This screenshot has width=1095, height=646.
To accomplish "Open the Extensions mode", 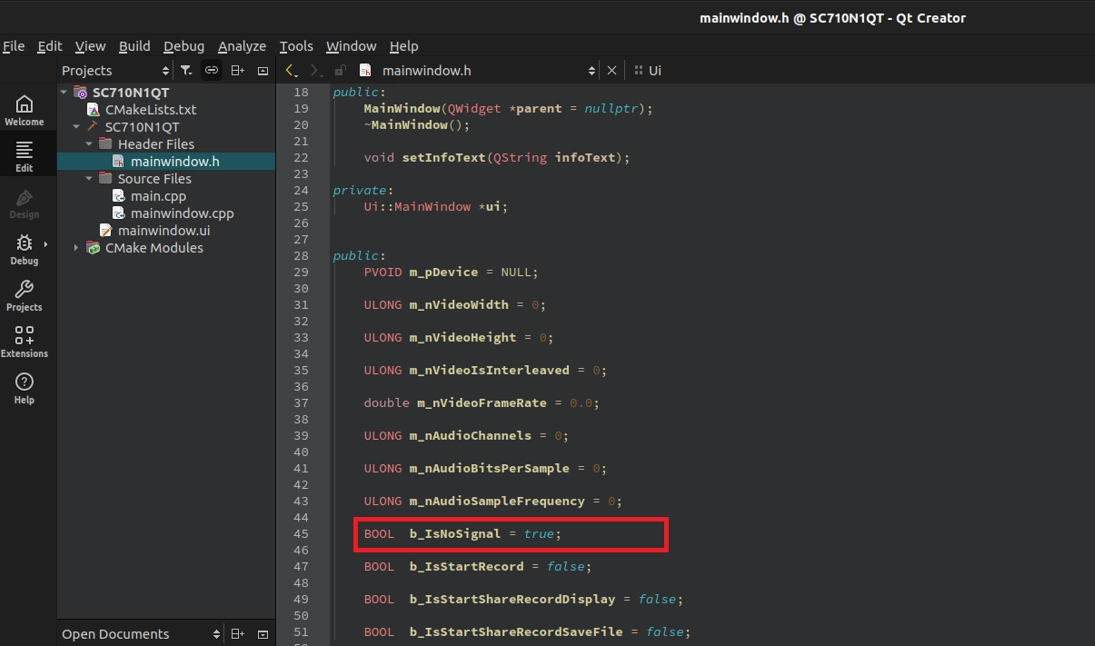I will 24,342.
